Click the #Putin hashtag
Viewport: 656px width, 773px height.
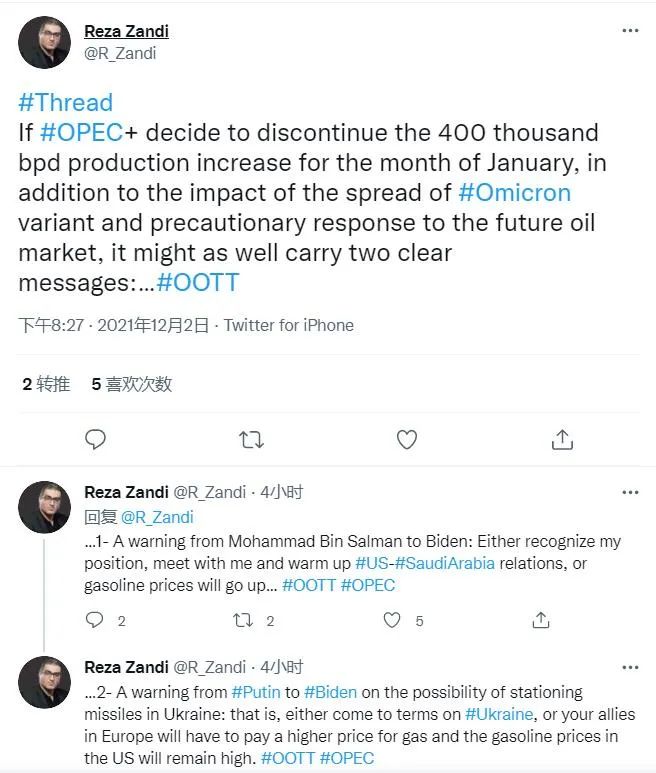click(x=255, y=692)
